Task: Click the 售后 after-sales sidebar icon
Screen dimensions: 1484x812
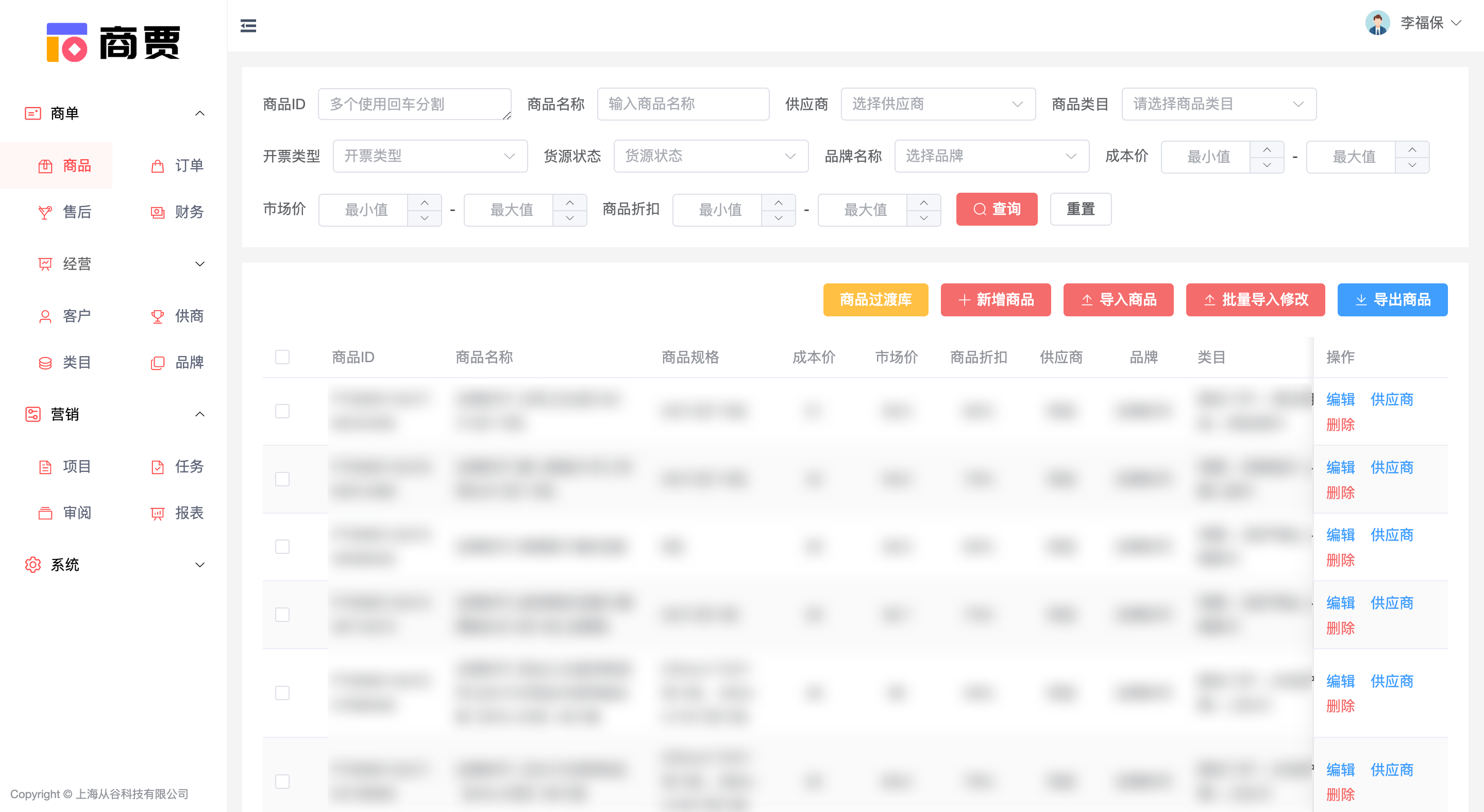Action: pyautogui.click(x=45, y=212)
